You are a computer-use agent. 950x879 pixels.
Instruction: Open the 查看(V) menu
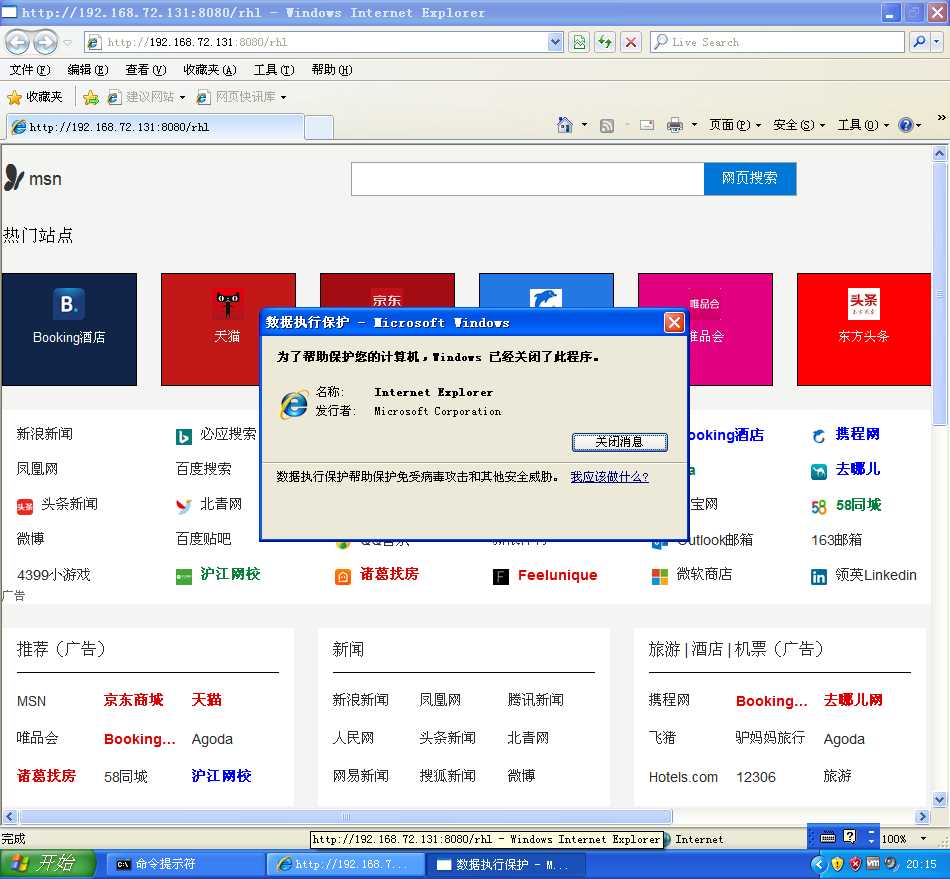click(x=145, y=70)
